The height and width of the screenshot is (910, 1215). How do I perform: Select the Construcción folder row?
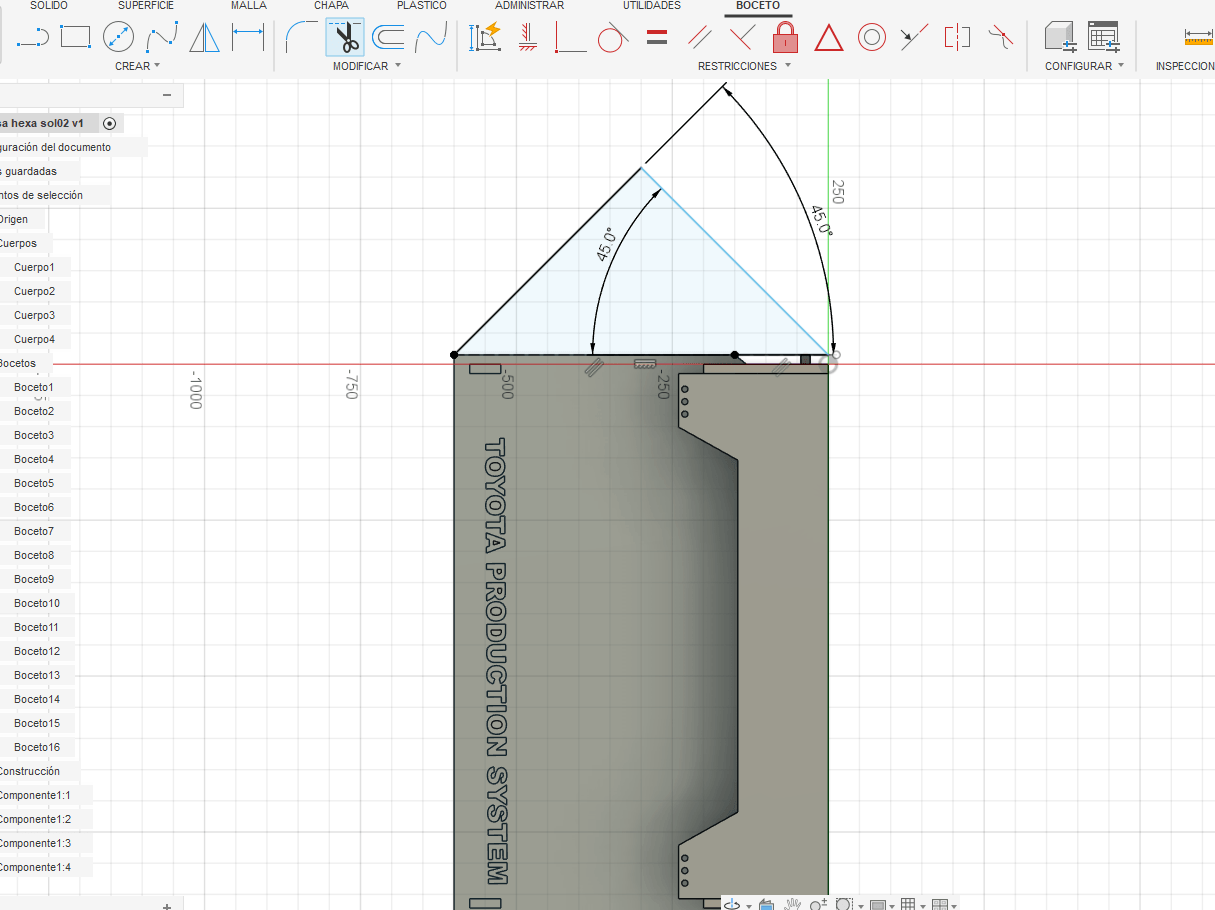tap(29, 771)
